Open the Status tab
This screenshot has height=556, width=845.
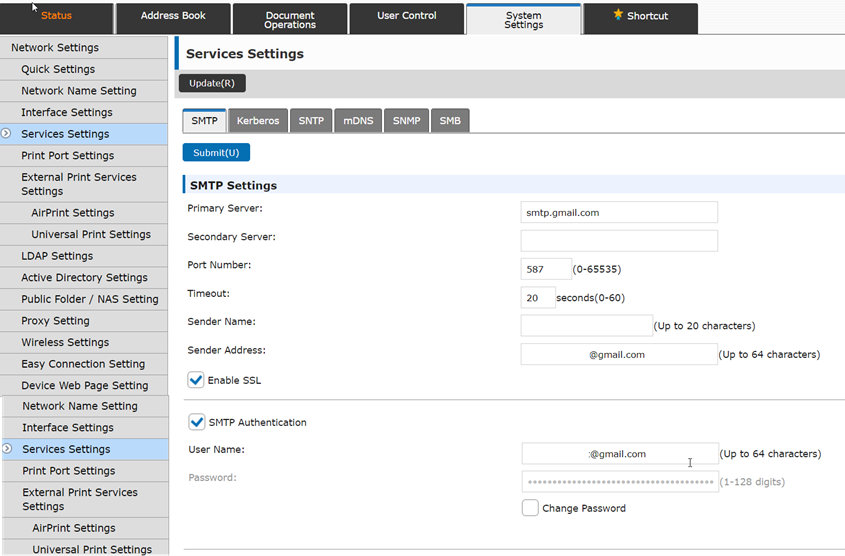pyautogui.click(x=57, y=19)
